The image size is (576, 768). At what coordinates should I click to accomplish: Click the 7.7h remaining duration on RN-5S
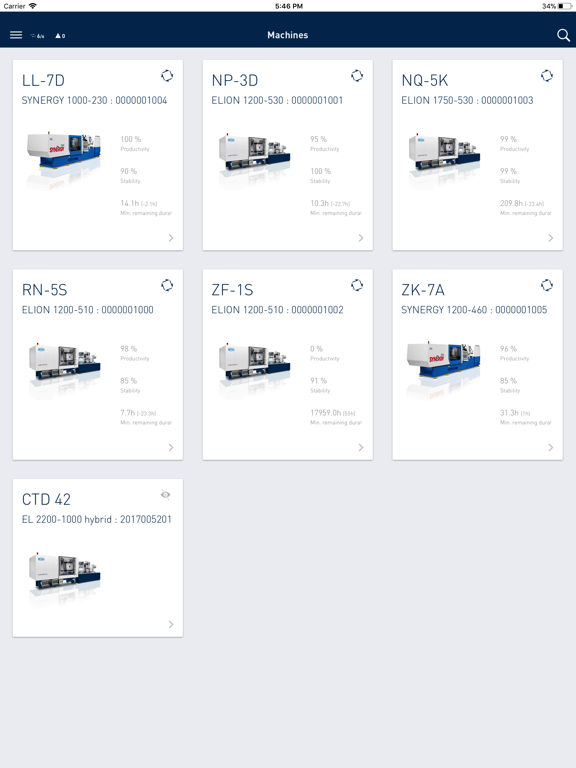138,413
